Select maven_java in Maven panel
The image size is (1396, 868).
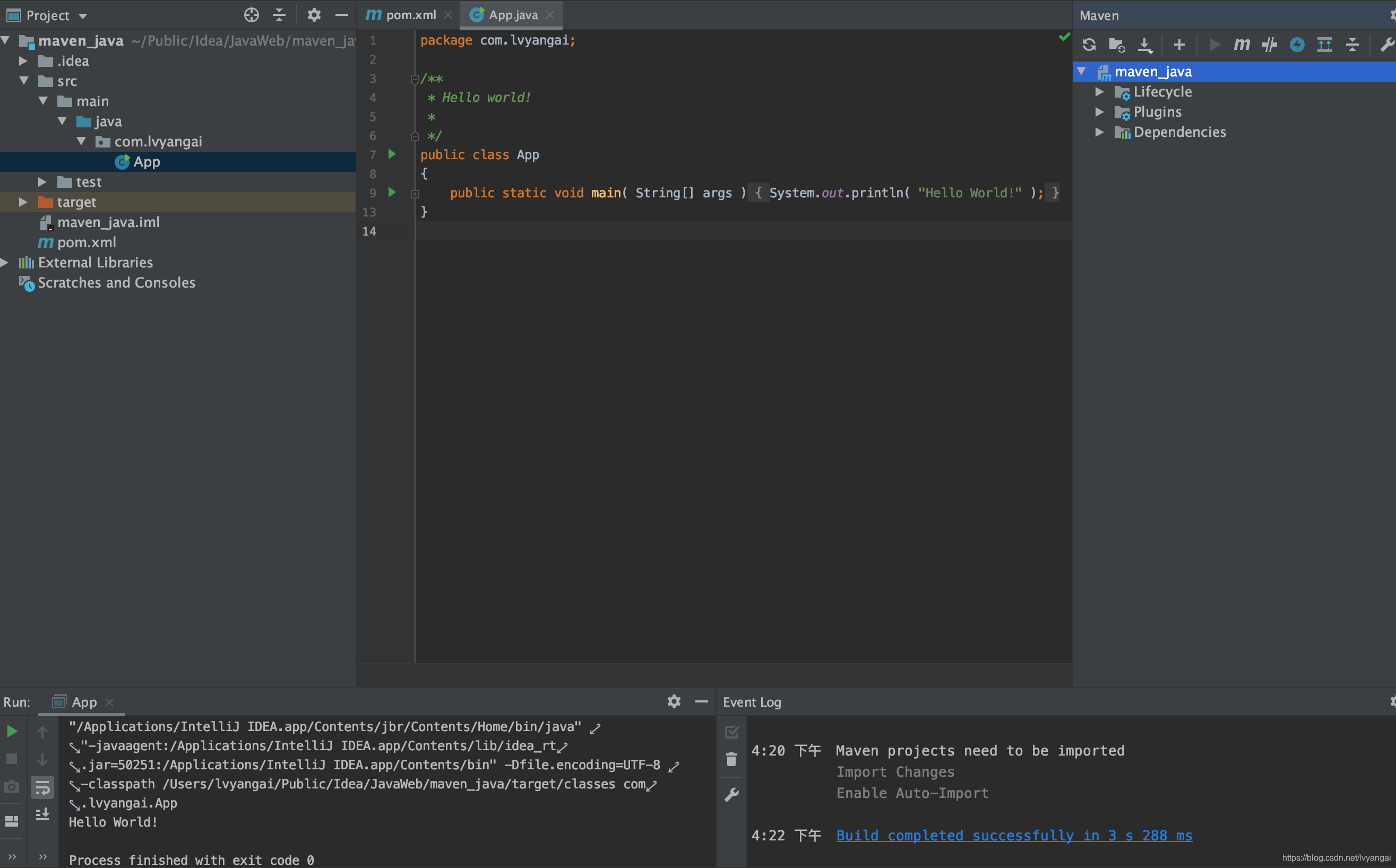(x=1235, y=71)
